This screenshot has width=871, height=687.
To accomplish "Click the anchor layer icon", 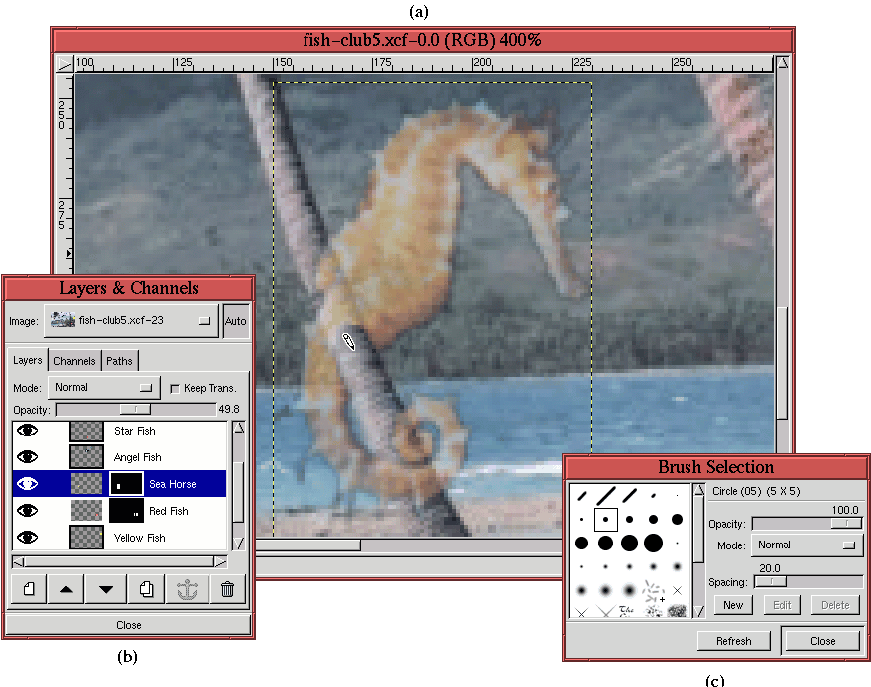I will [186, 589].
